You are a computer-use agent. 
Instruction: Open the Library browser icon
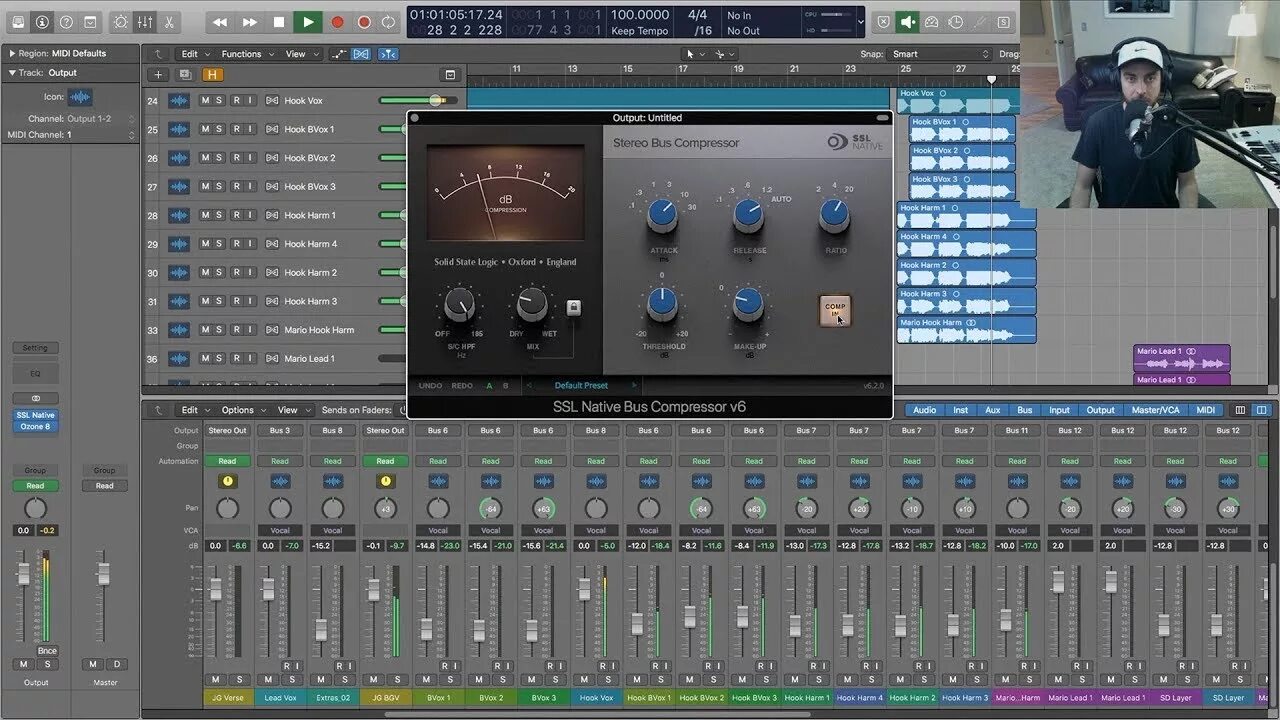pyautogui.click(x=18, y=21)
